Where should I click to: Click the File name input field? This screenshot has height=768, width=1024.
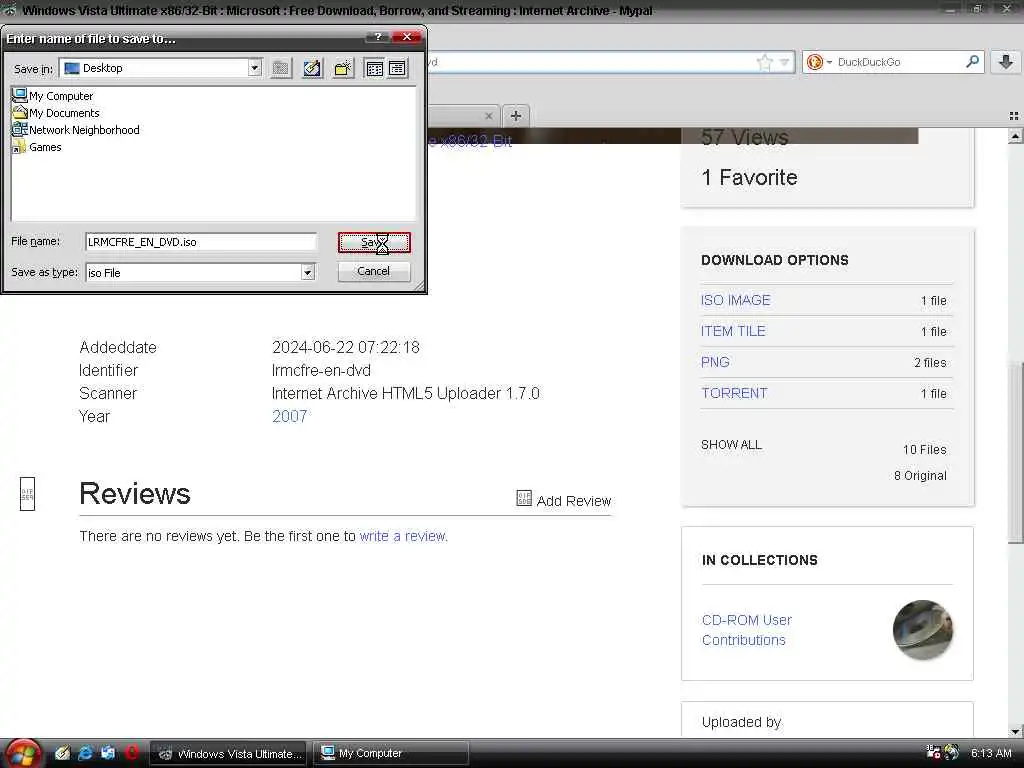[x=200, y=242]
